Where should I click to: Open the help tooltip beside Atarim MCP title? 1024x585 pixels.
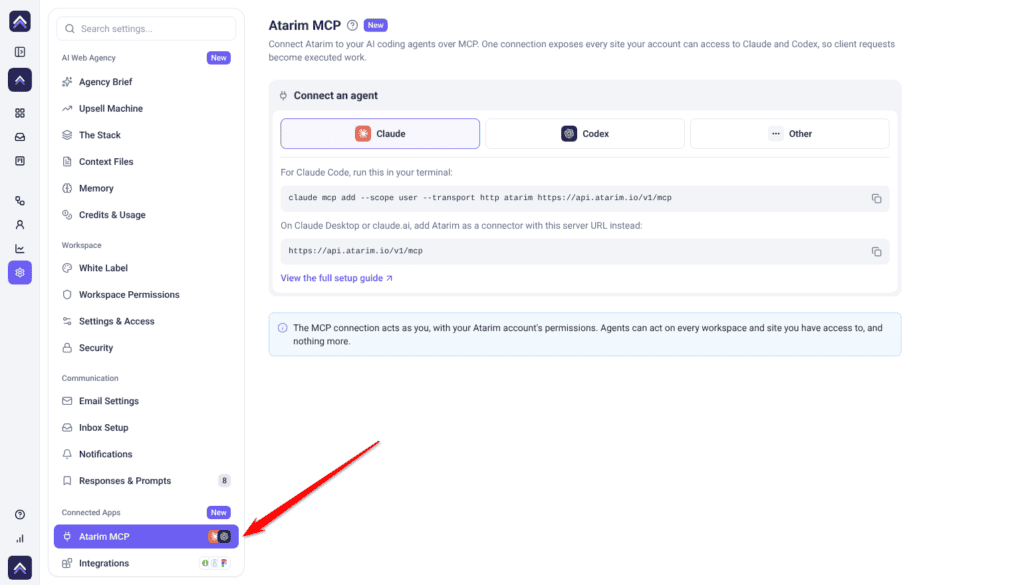coord(353,25)
